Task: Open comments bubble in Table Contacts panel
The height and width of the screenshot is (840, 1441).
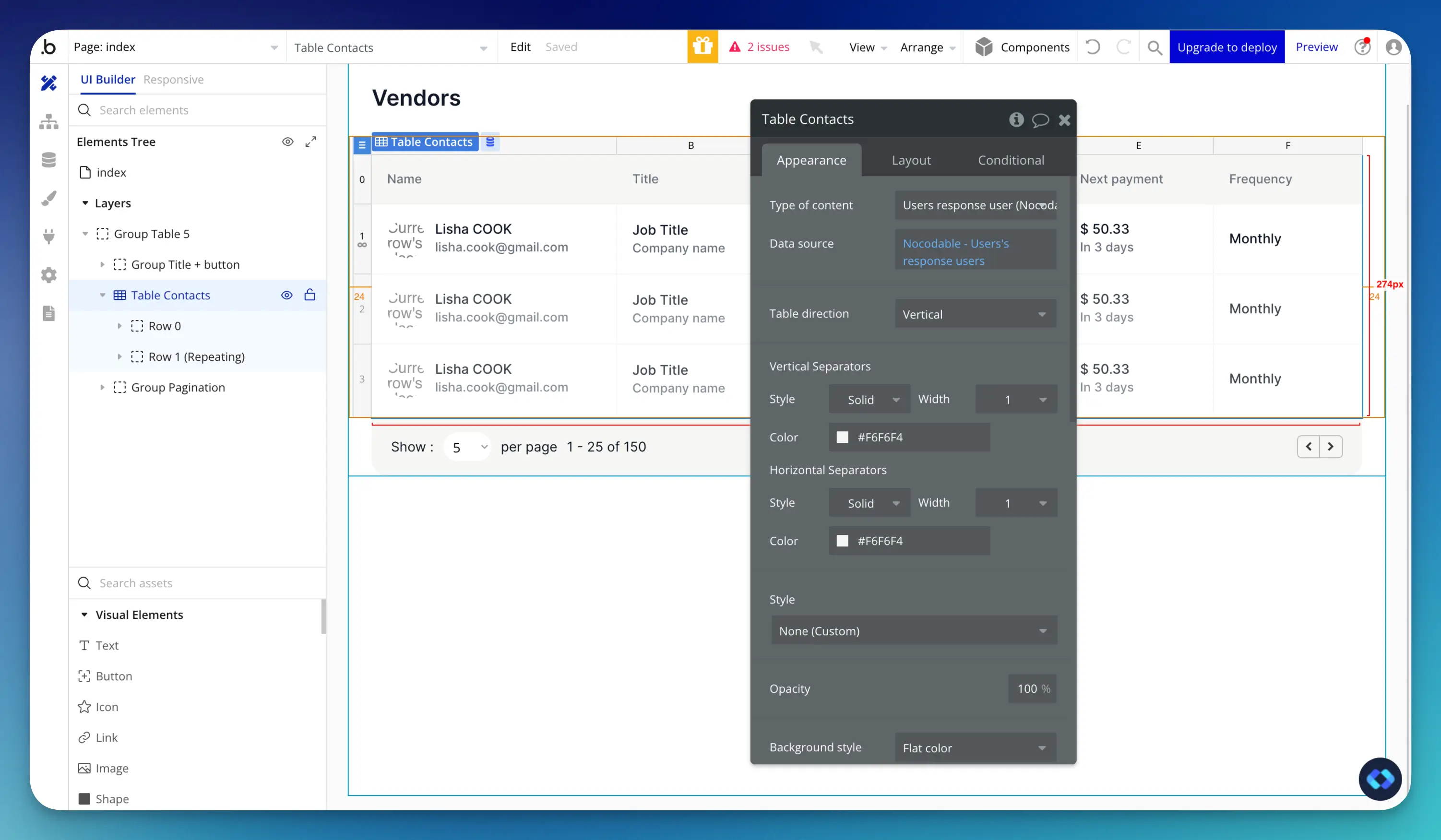Action: 1040,120
